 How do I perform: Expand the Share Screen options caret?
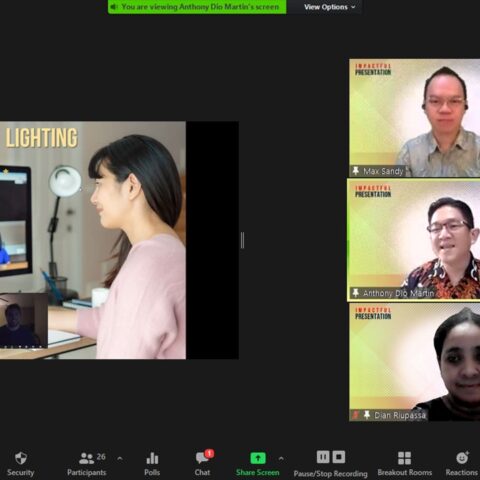pos(281,459)
